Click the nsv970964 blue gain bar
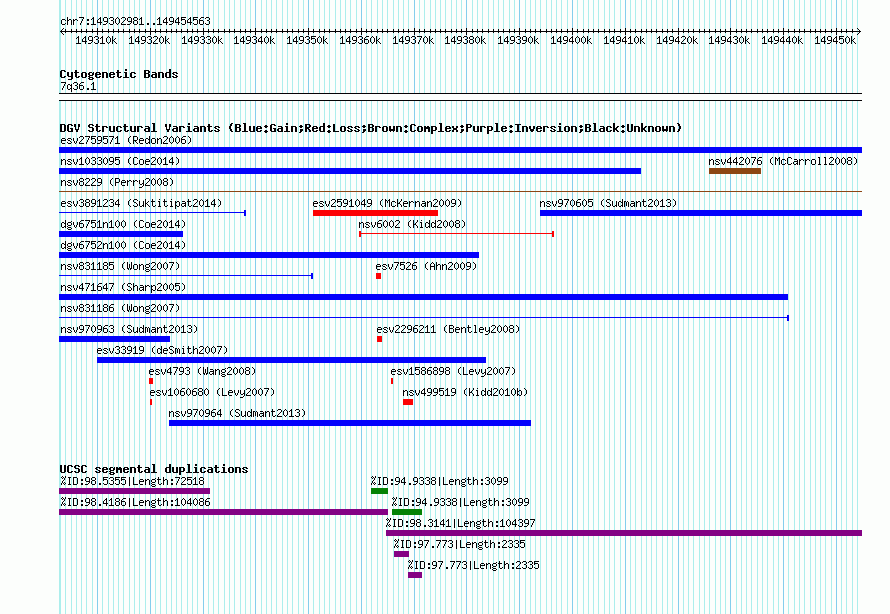 [x=350, y=423]
